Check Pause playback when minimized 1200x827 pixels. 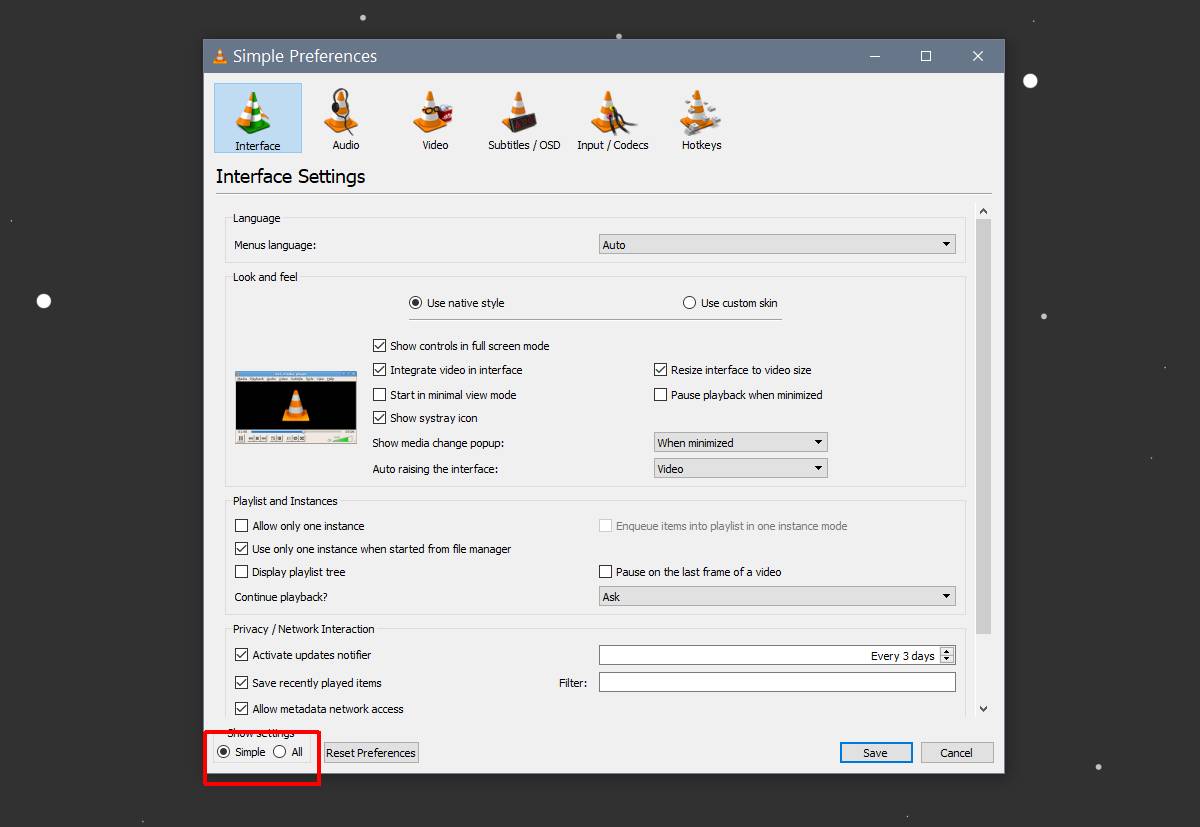point(660,394)
